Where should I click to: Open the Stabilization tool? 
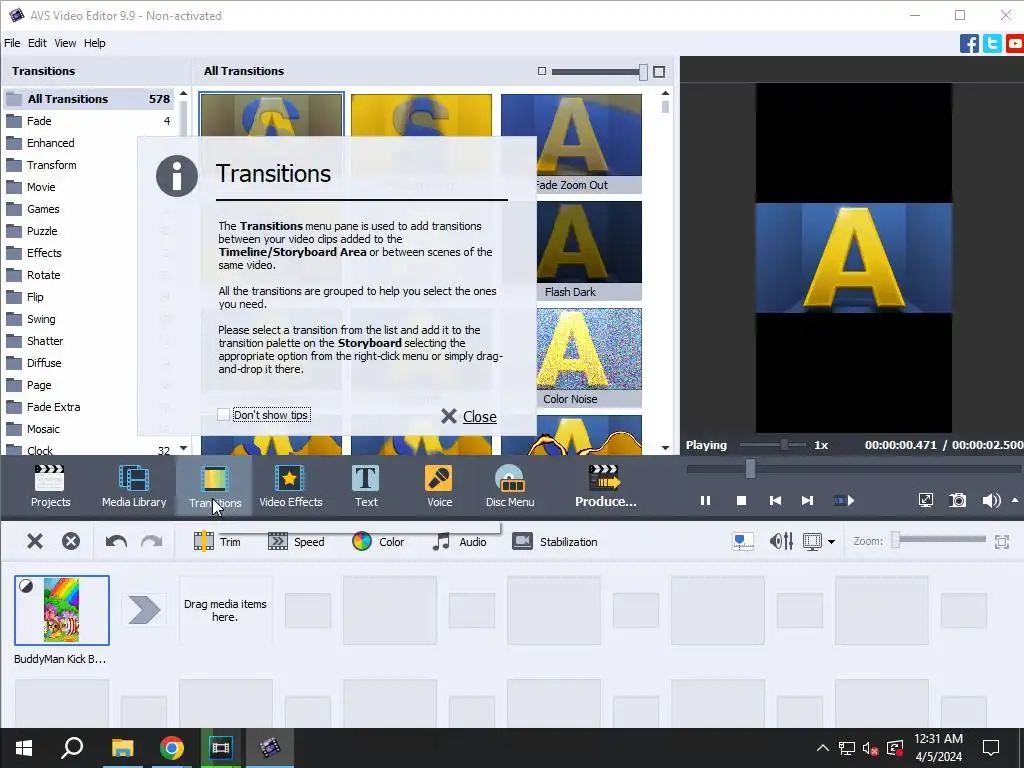[x=555, y=541]
